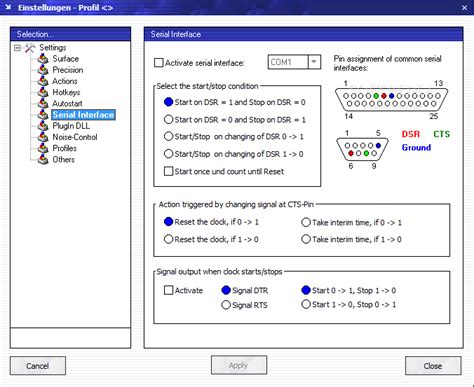Open the Hotkeys settings page
The image size is (474, 387).
click(x=66, y=92)
